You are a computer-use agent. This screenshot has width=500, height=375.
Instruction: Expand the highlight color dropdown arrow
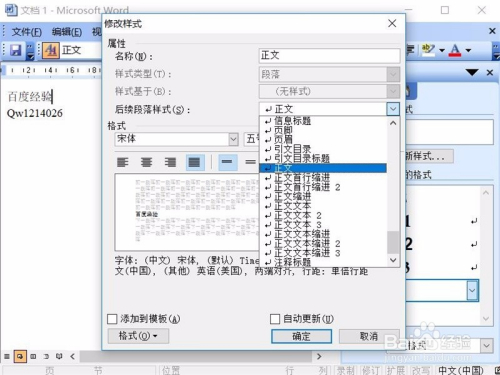[x=442, y=50]
